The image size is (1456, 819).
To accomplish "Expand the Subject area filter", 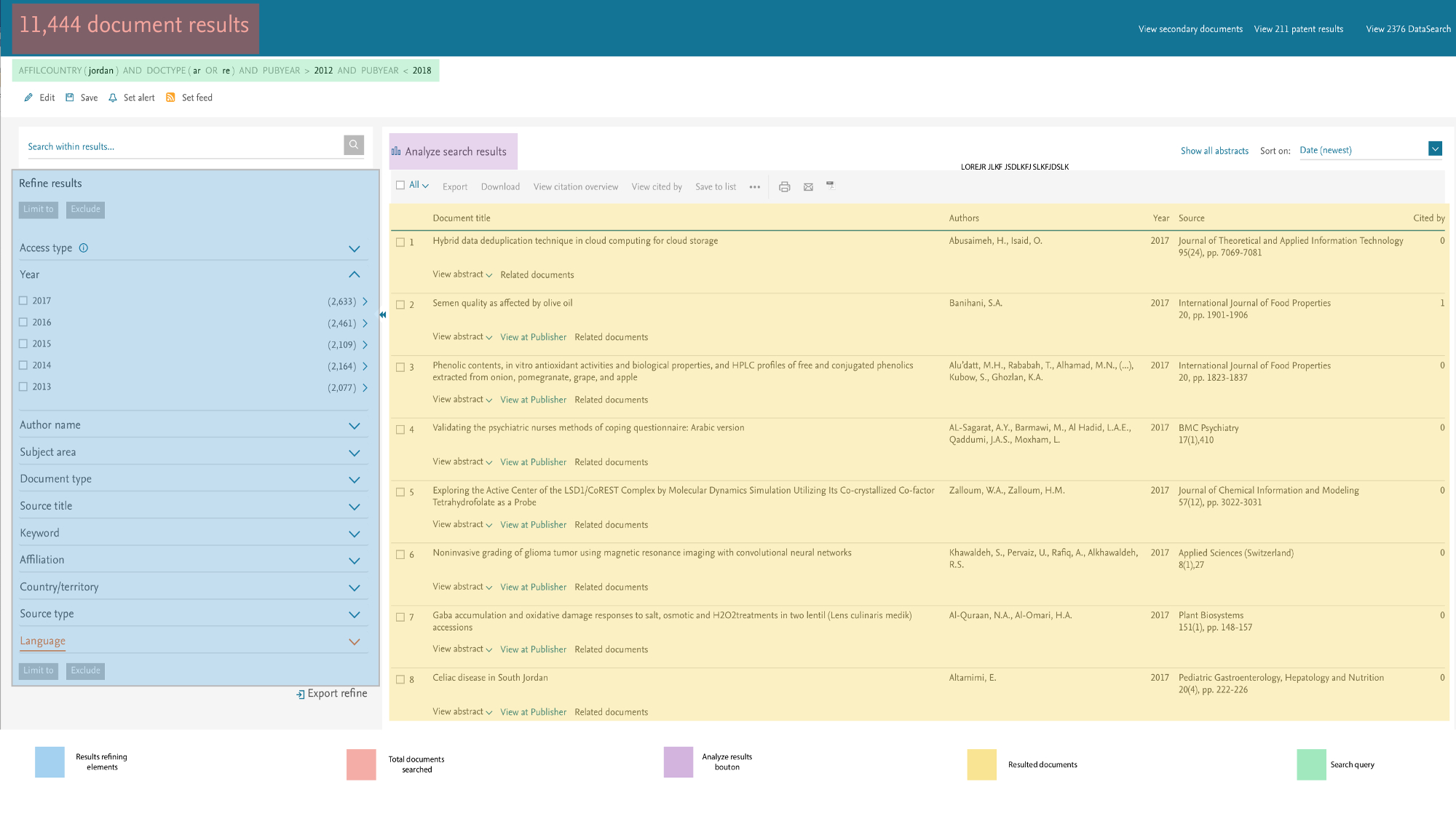I will tap(354, 453).
